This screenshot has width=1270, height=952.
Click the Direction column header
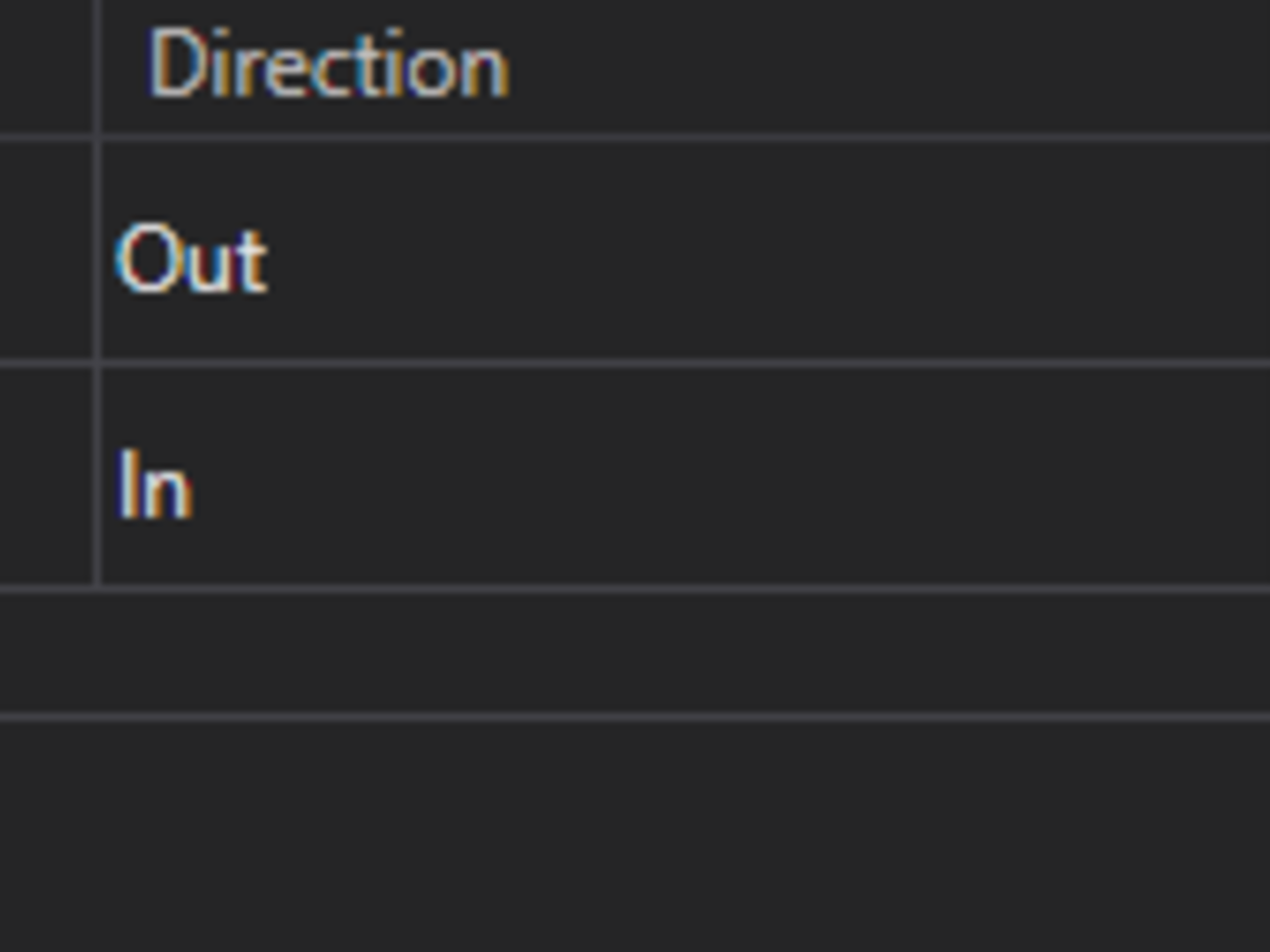coord(328,65)
